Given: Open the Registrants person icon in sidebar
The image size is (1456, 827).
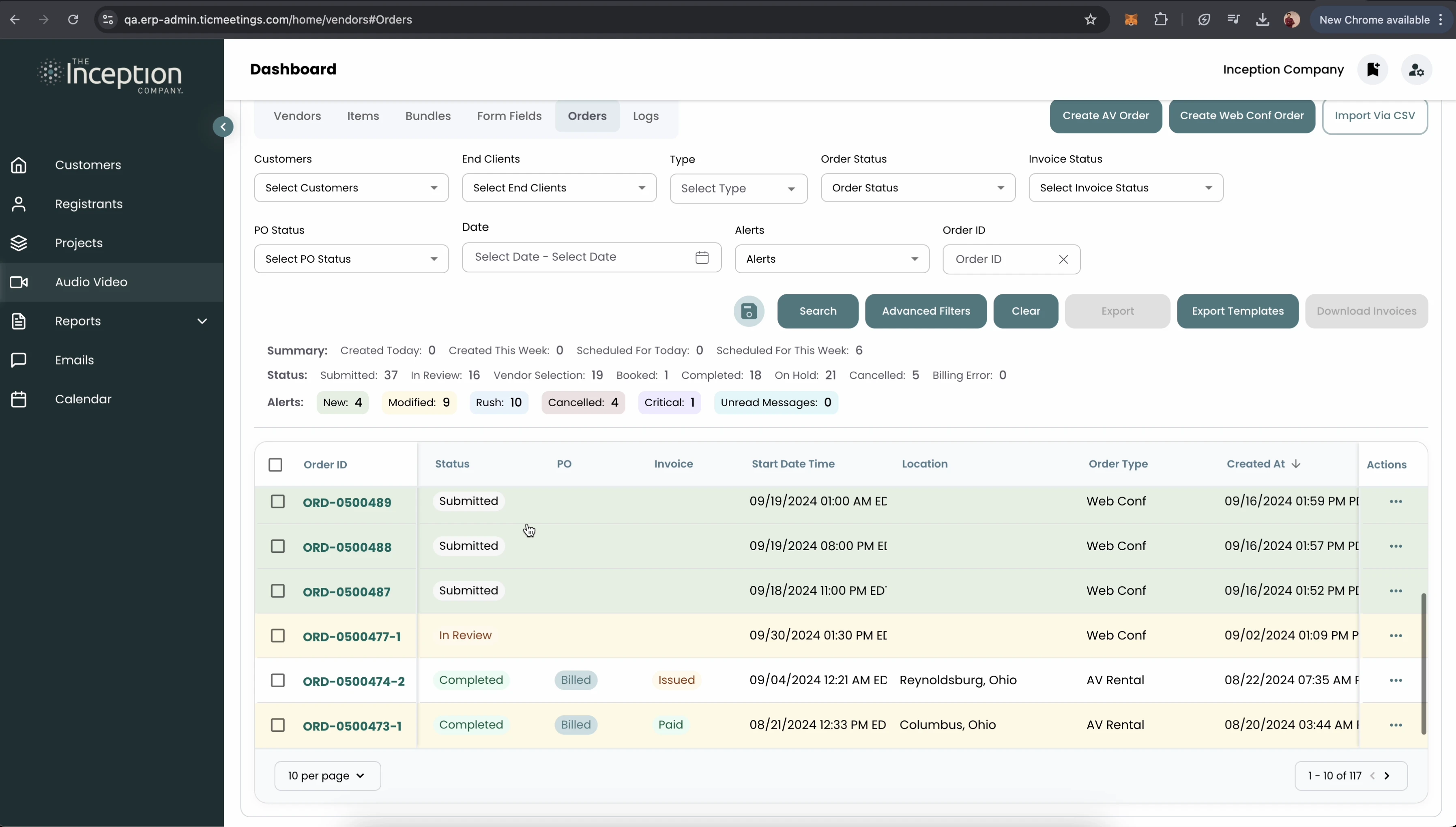Looking at the screenshot, I should 19,204.
